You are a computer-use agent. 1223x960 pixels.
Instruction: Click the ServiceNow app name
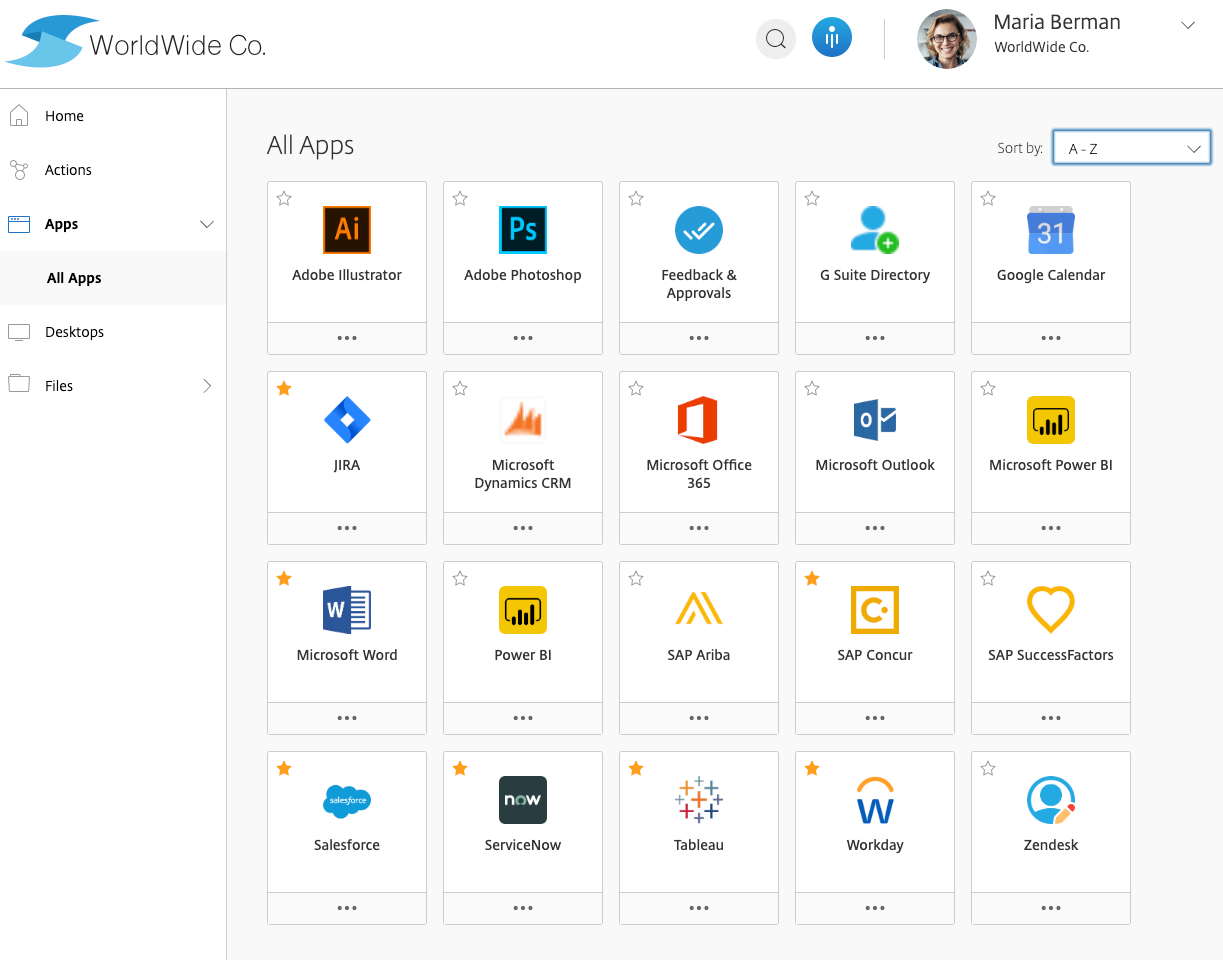(x=523, y=845)
